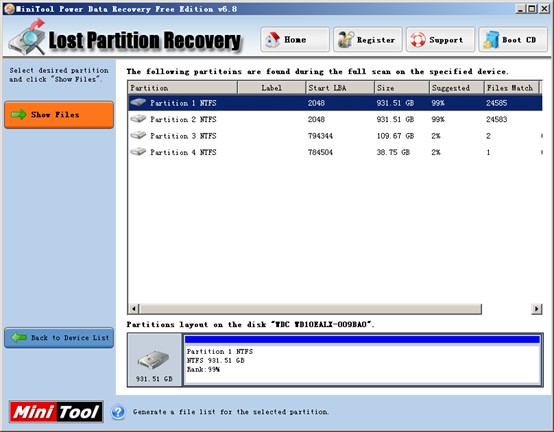The image size is (554, 432).
Task: Click the 24583 files match value
Action: 496,119
